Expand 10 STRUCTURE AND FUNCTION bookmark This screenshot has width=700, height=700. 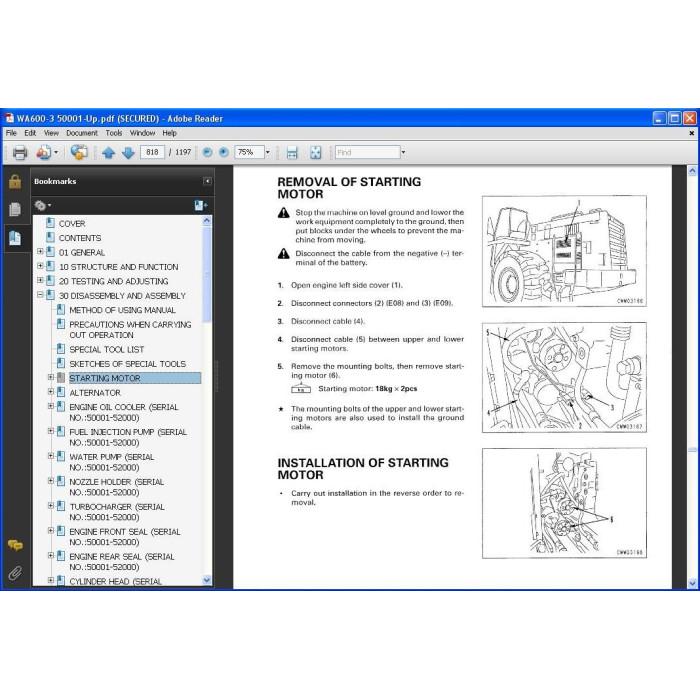point(40,266)
